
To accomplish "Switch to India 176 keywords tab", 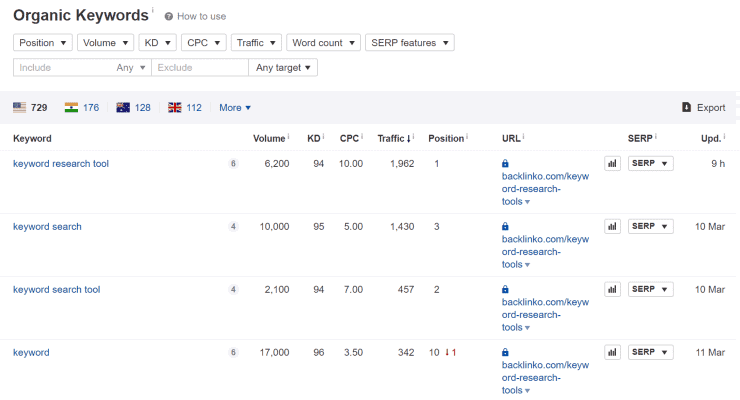I will tap(82, 108).
